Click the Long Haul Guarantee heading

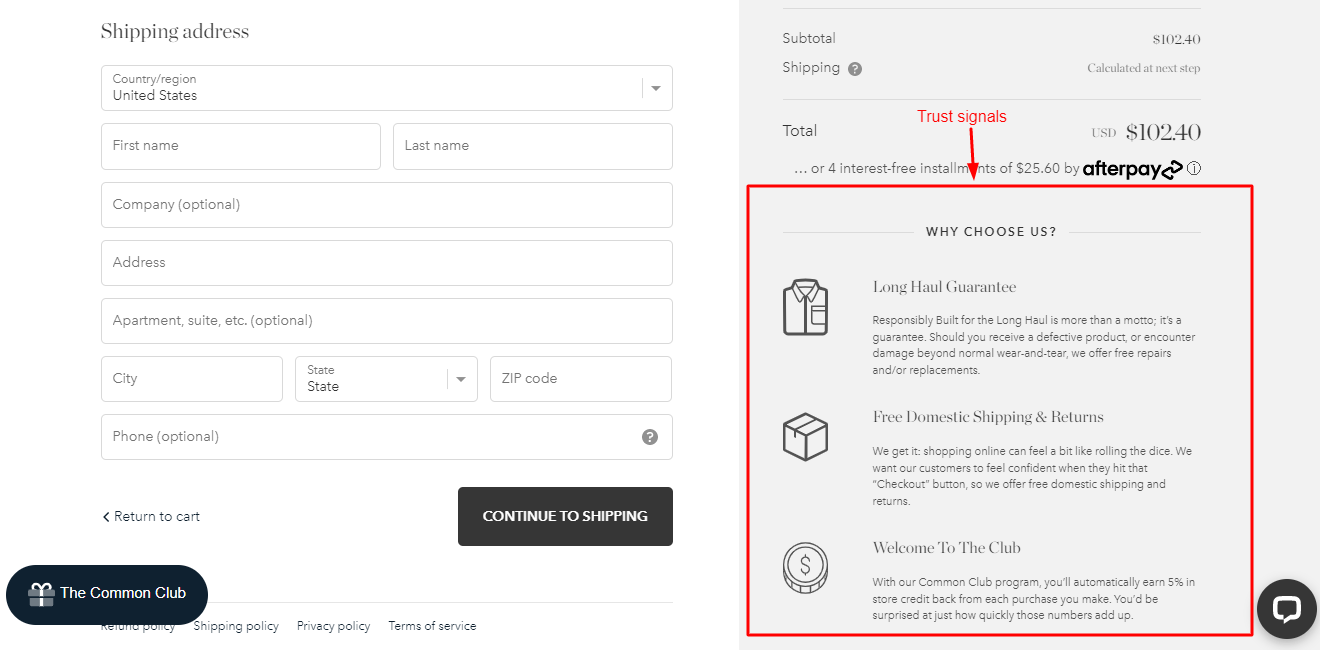pyautogui.click(x=944, y=287)
